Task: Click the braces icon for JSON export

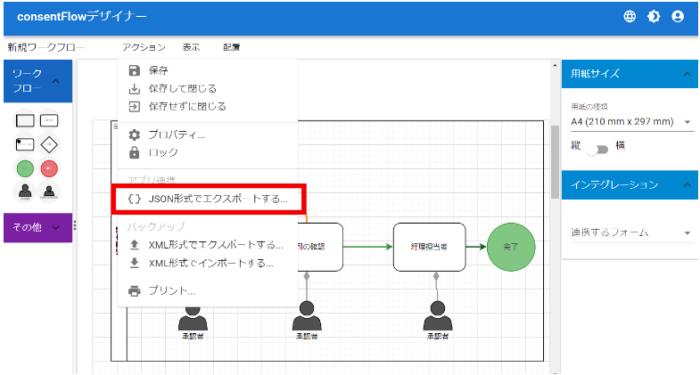Action: (x=134, y=199)
